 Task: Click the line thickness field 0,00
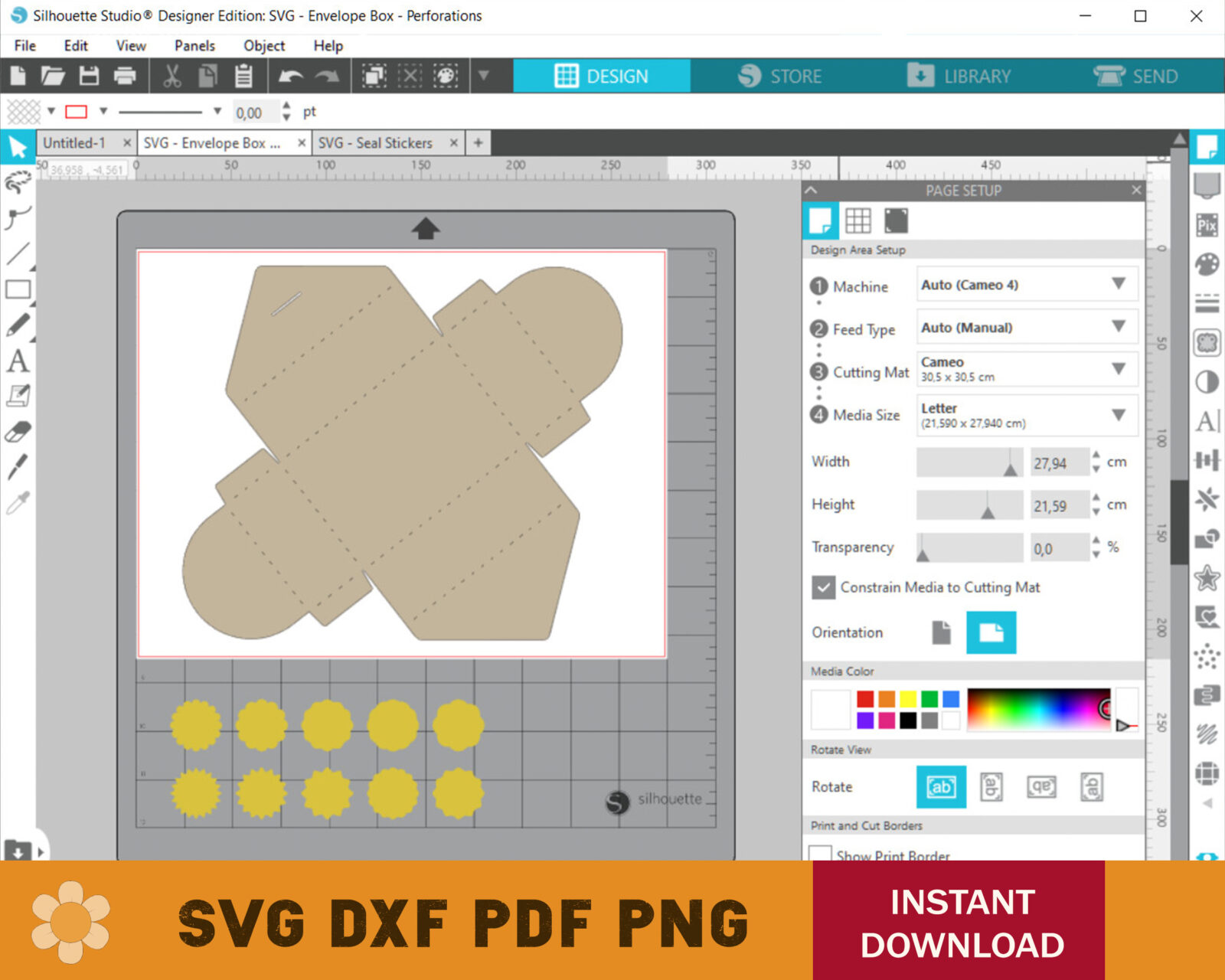(256, 113)
